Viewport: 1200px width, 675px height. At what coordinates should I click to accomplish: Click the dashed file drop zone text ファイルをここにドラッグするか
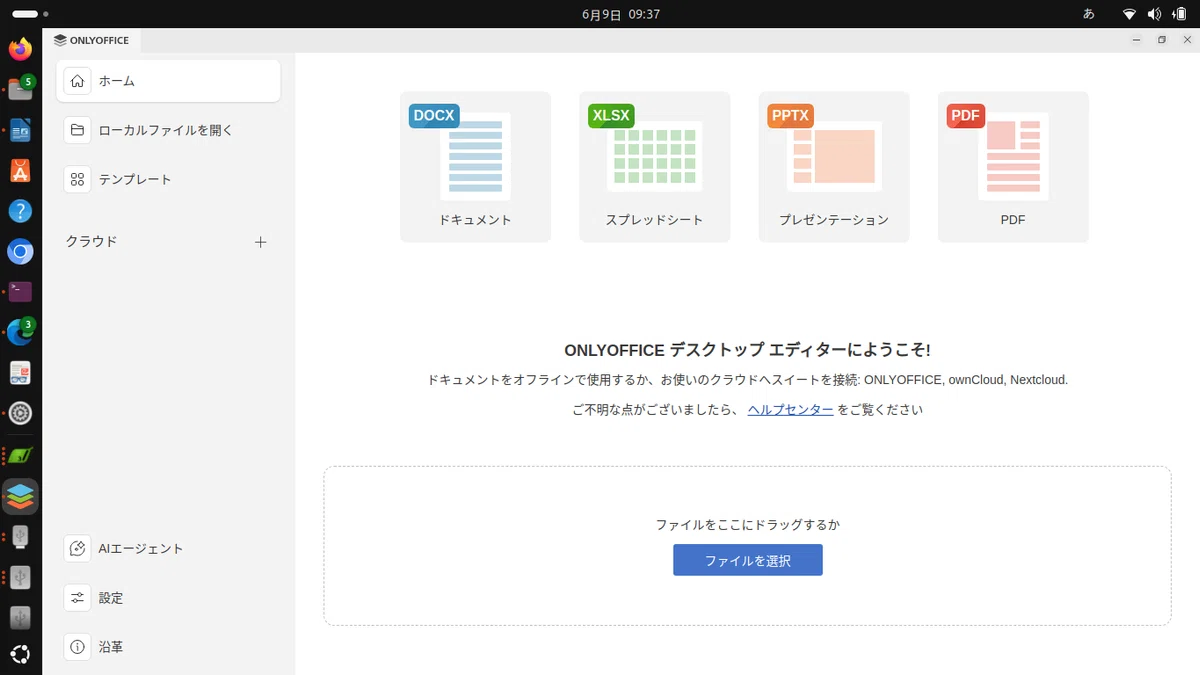tap(748, 524)
